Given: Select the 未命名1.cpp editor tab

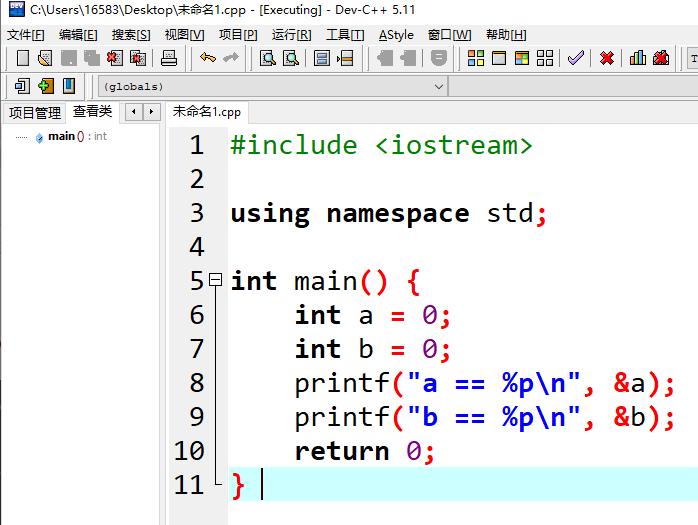Looking at the screenshot, I should pos(207,112).
